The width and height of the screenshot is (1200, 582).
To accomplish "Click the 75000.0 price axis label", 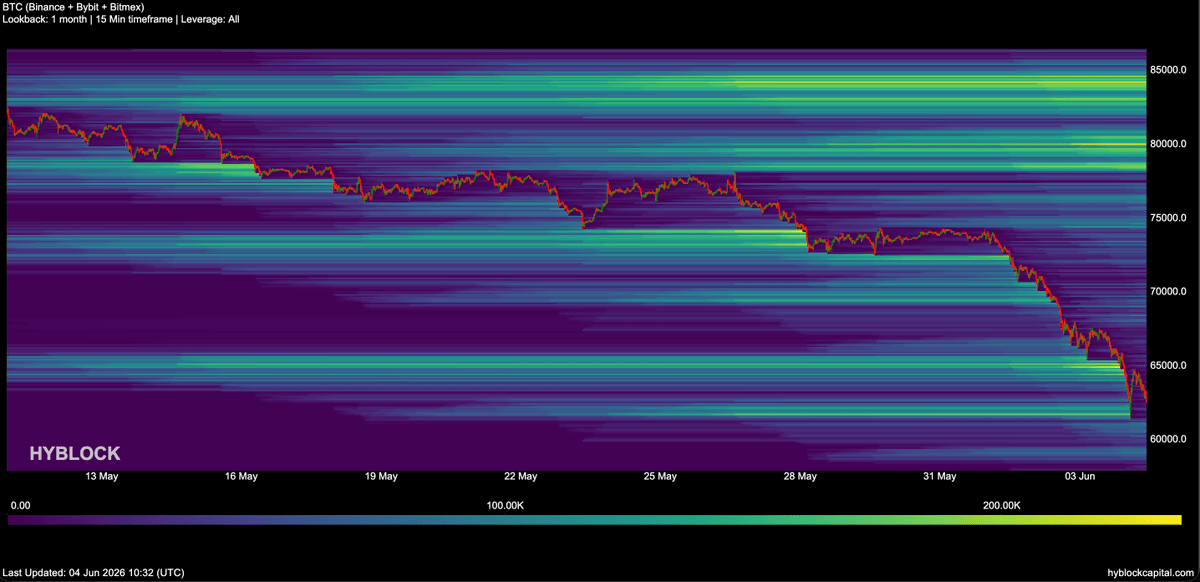I will point(1168,218).
